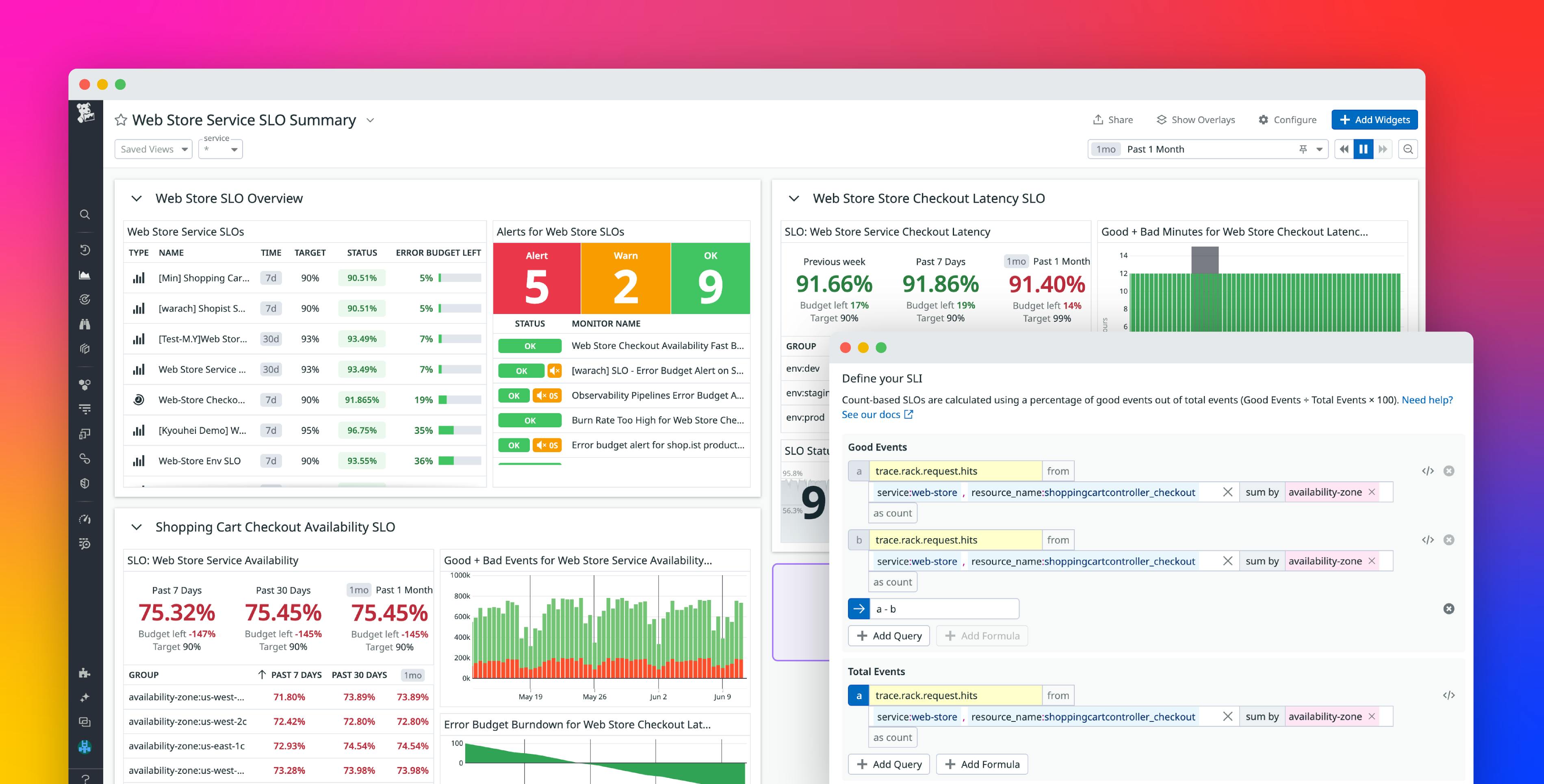Expand the Saved Views dropdown
The height and width of the screenshot is (784, 1544).
pyautogui.click(x=154, y=149)
